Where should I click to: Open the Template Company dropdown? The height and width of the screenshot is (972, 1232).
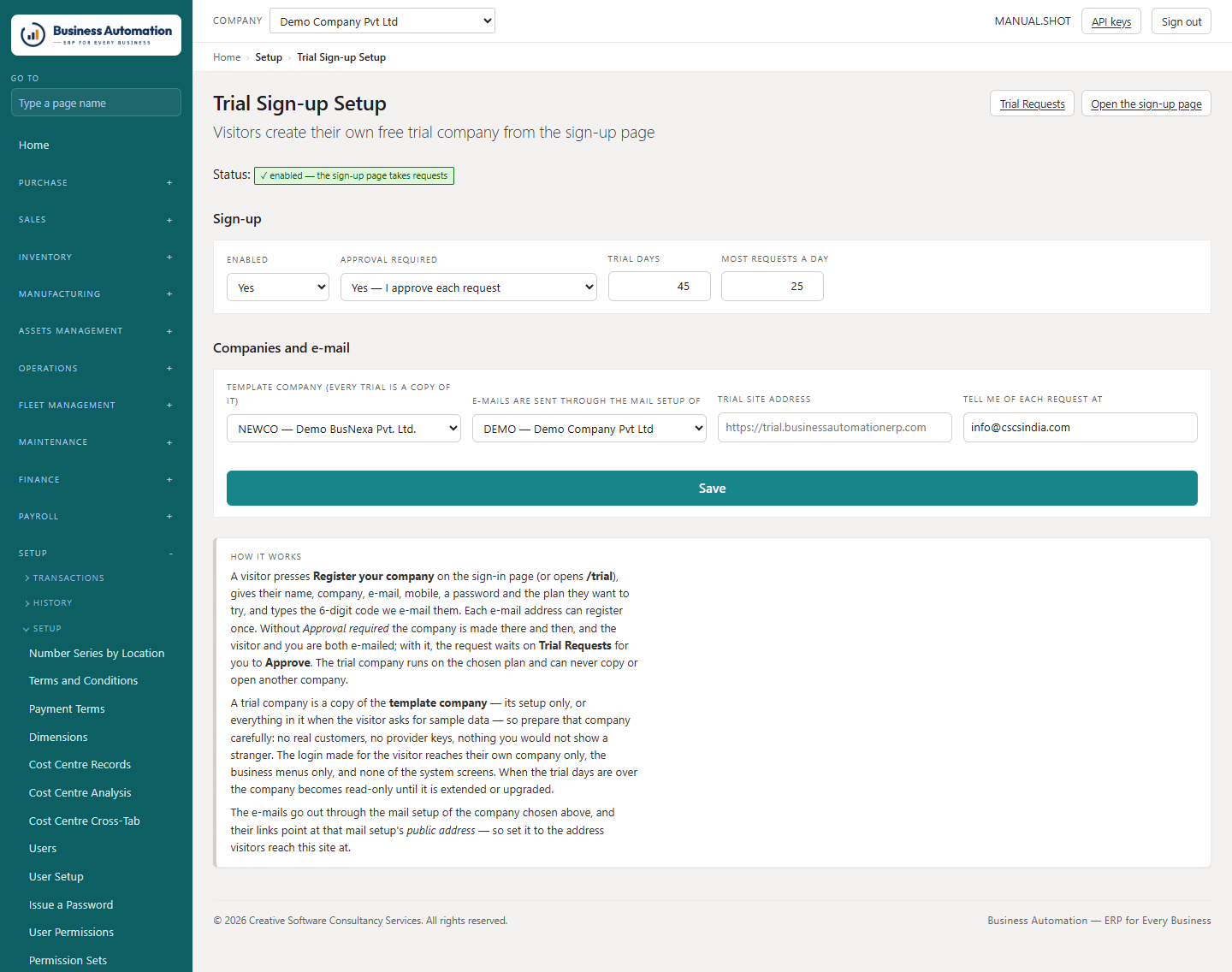[344, 429]
